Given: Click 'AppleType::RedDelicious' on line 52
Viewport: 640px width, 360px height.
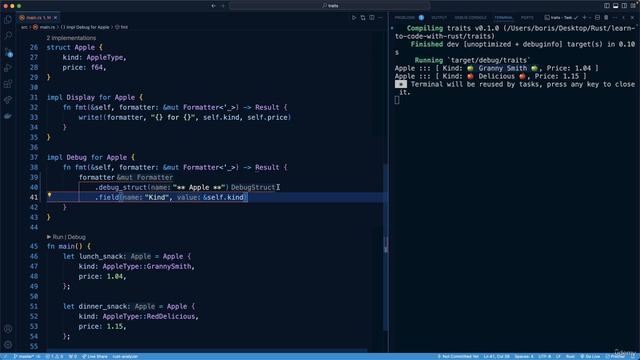Looking at the screenshot, I should click(x=149, y=316).
